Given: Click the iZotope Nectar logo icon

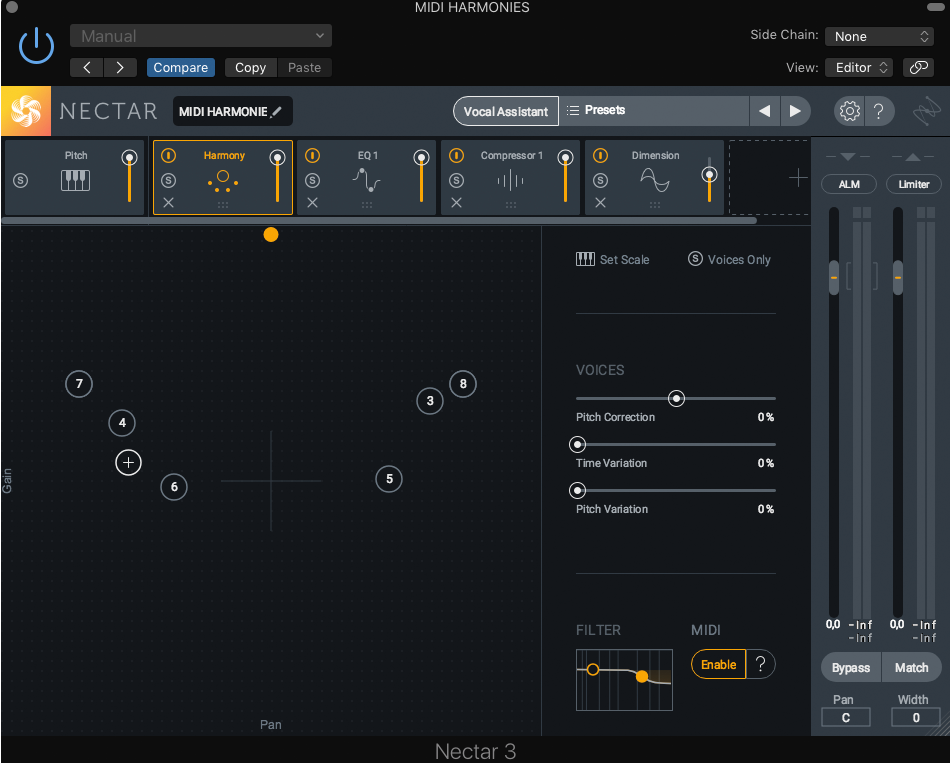Looking at the screenshot, I should click(26, 111).
